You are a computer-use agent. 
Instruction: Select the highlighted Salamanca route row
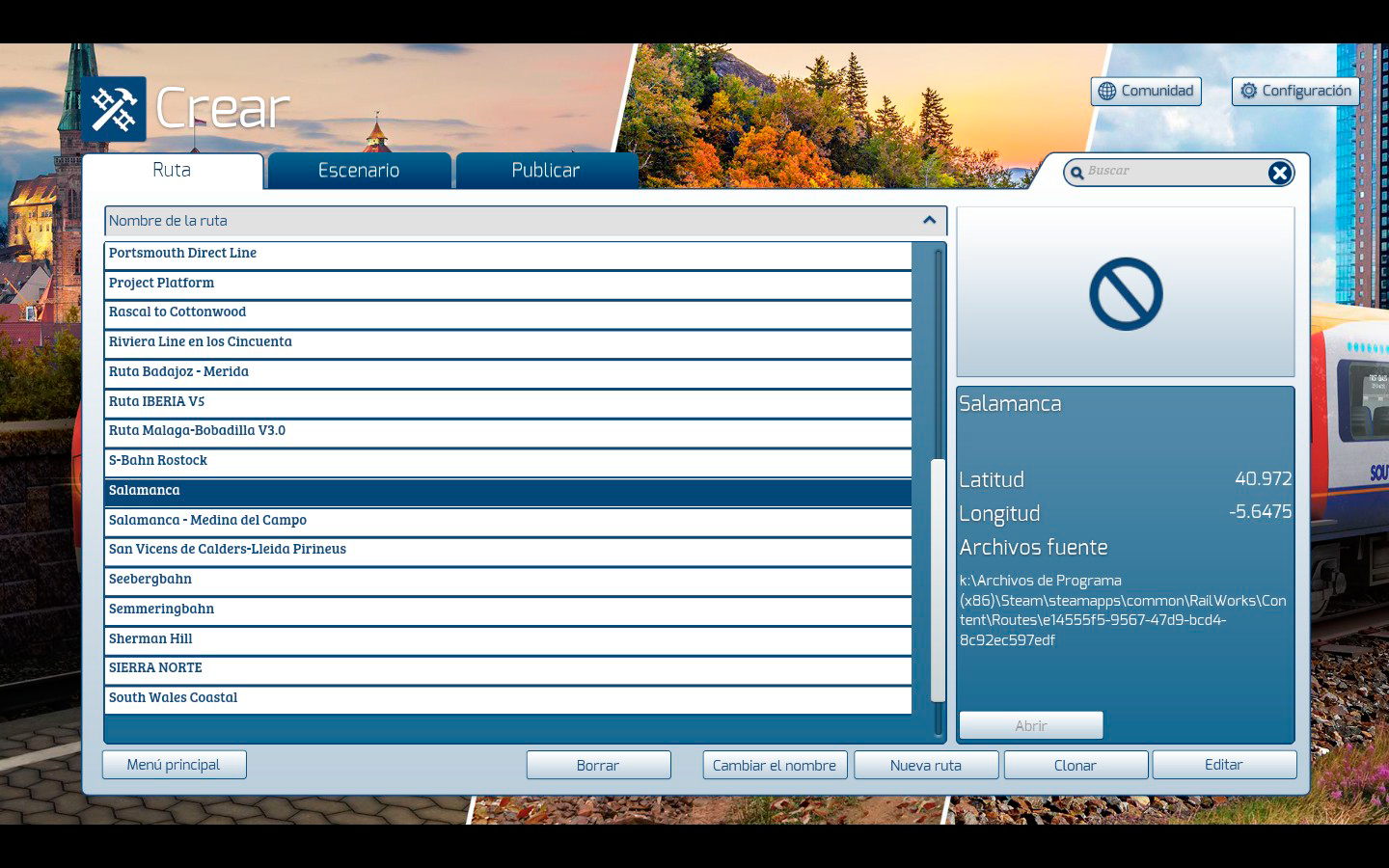click(508, 491)
